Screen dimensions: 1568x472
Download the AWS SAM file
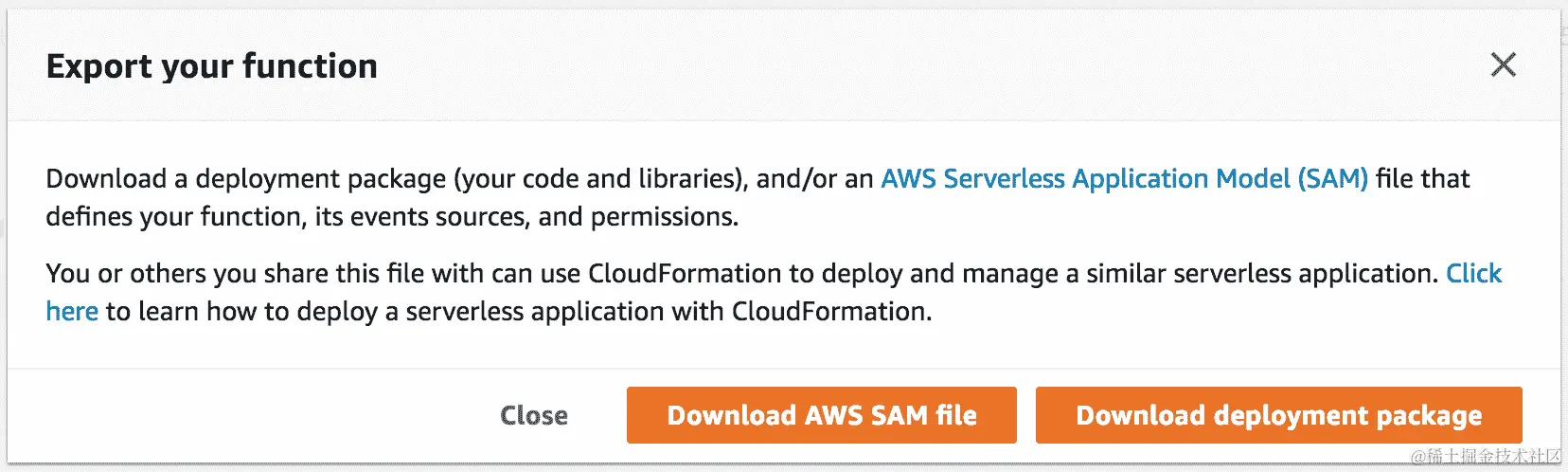tap(821, 415)
